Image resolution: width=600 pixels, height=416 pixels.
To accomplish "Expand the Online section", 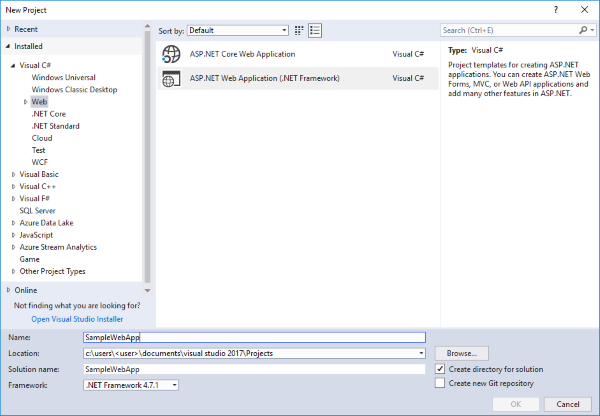I will coord(9,290).
